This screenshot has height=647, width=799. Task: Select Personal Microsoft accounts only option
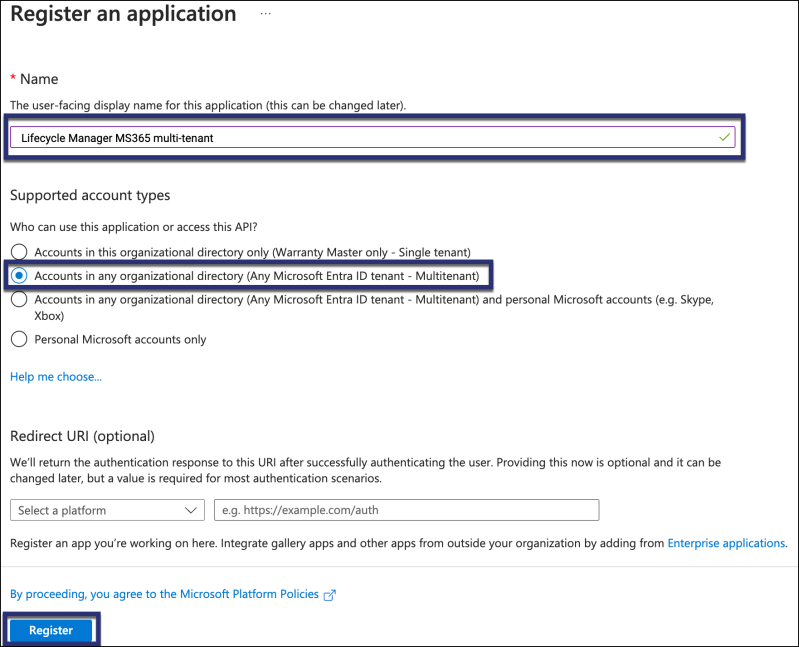coord(19,339)
